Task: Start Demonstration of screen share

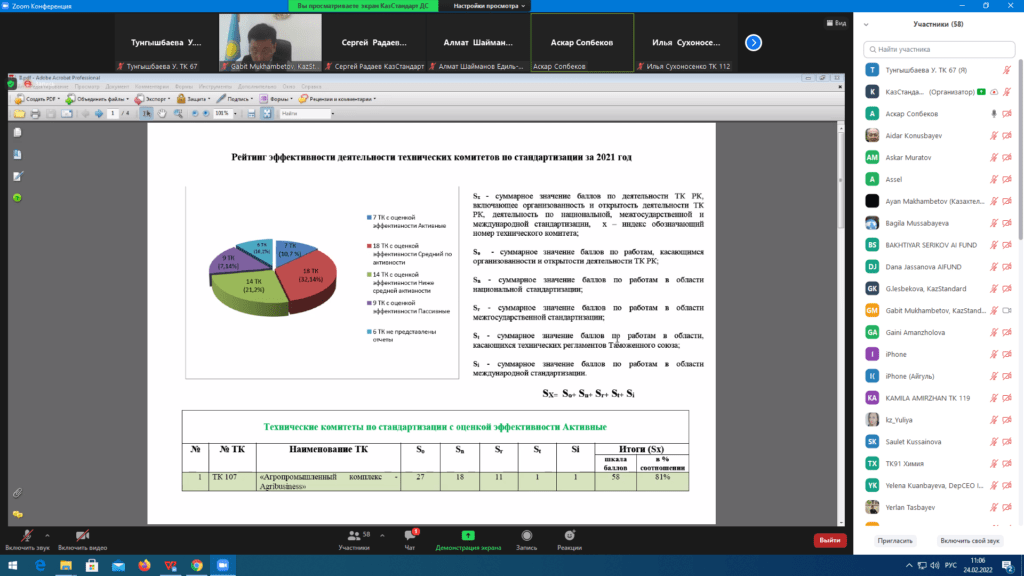Action: [468, 540]
